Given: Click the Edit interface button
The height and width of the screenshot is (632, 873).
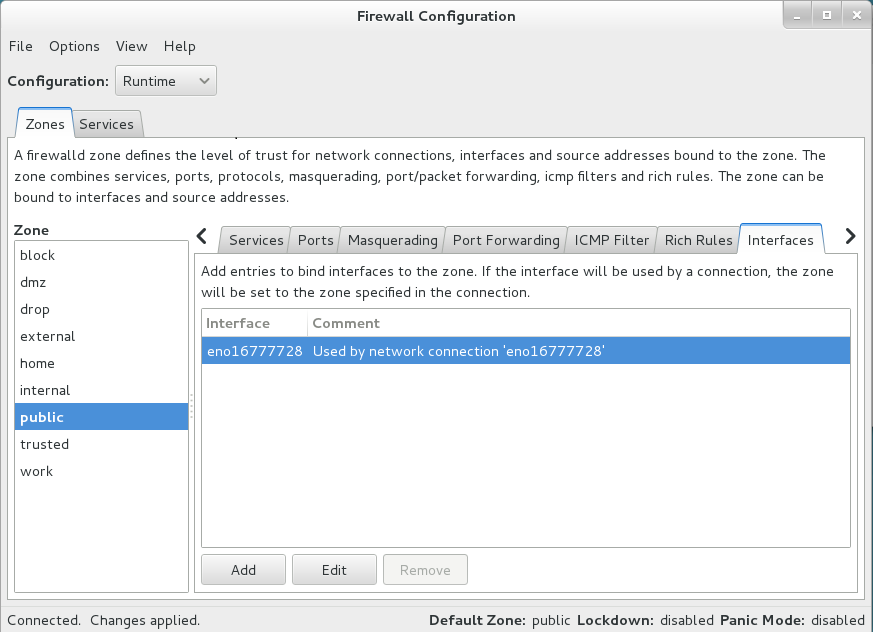Looking at the screenshot, I should tap(334, 570).
